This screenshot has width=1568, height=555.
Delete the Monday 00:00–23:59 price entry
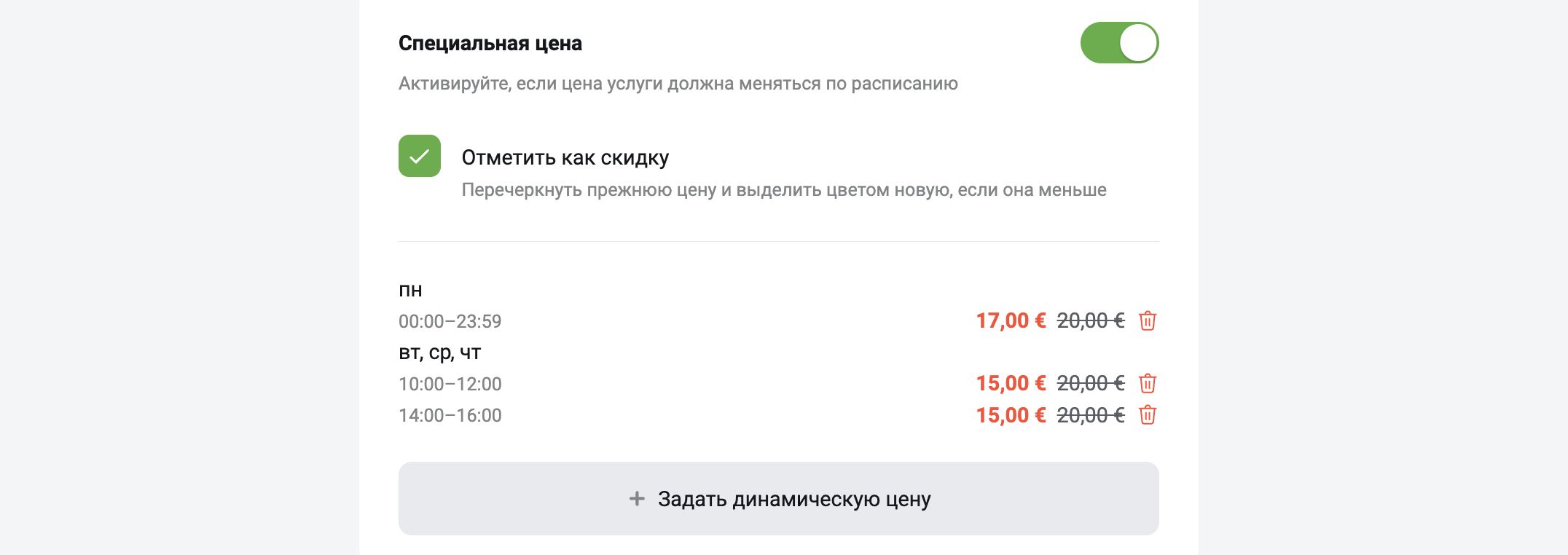[x=1148, y=320]
